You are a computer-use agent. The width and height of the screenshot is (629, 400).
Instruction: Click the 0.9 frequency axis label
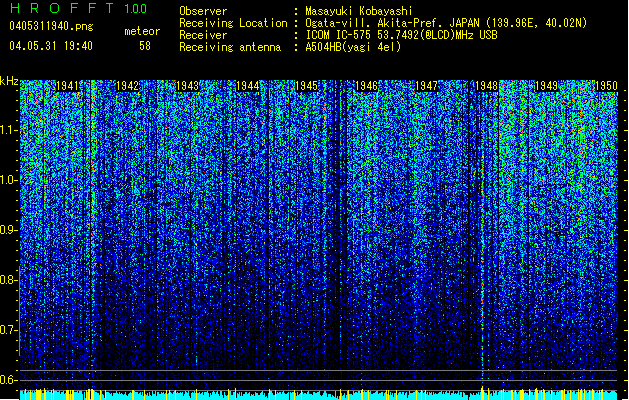click(8, 230)
